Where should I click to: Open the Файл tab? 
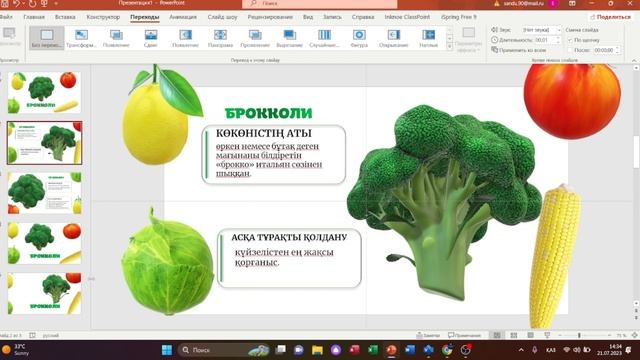pyautogui.click(x=6, y=17)
